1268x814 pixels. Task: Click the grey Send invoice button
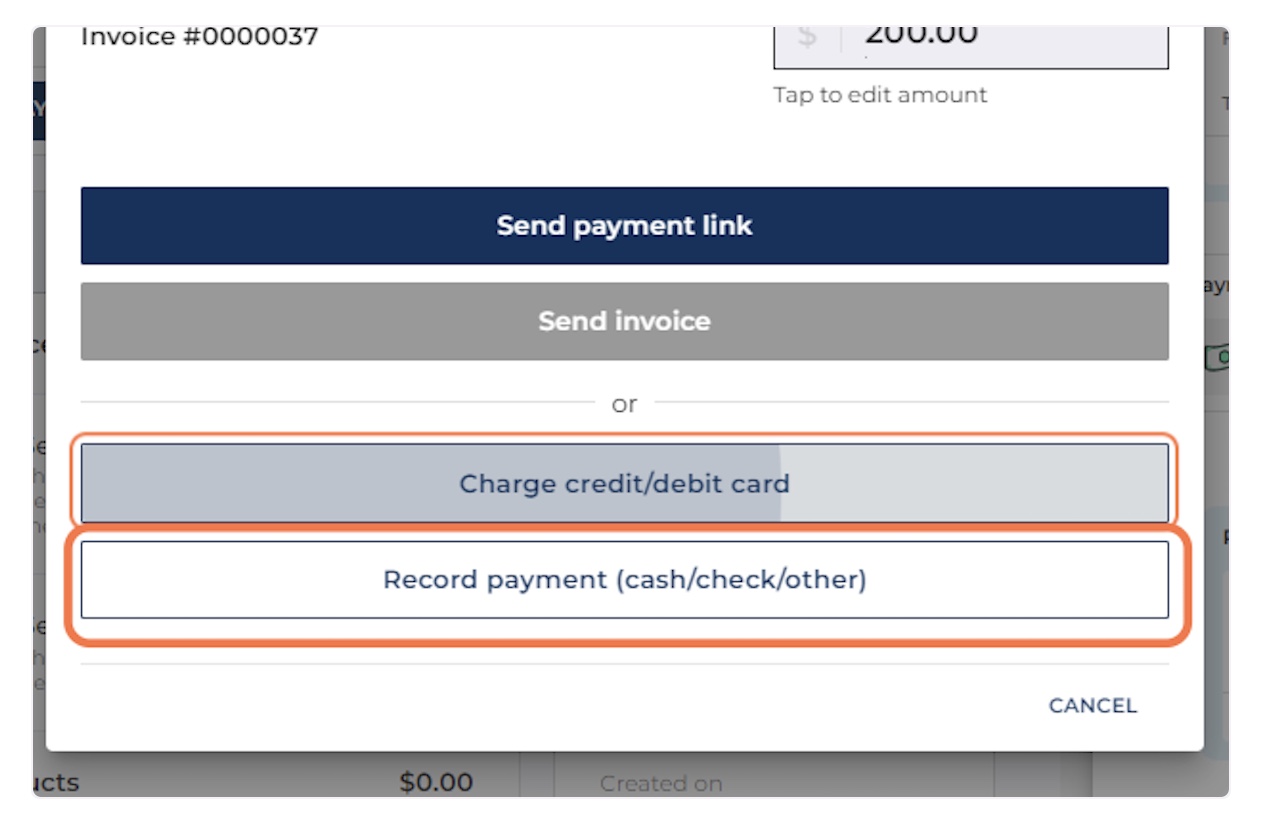(624, 321)
